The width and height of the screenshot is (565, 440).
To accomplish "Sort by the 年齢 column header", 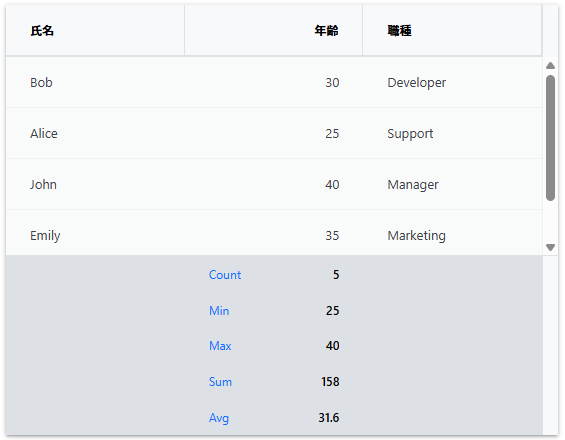I will [273, 31].
